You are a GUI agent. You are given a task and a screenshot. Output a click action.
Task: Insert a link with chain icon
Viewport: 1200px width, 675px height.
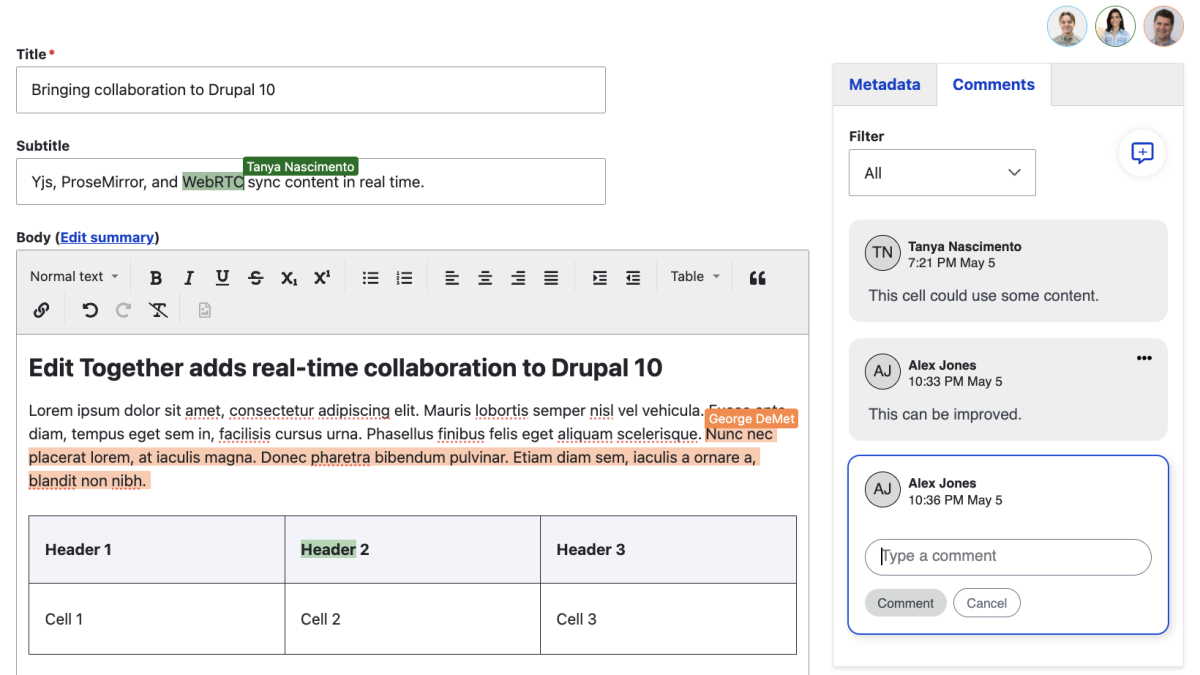[41, 310]
